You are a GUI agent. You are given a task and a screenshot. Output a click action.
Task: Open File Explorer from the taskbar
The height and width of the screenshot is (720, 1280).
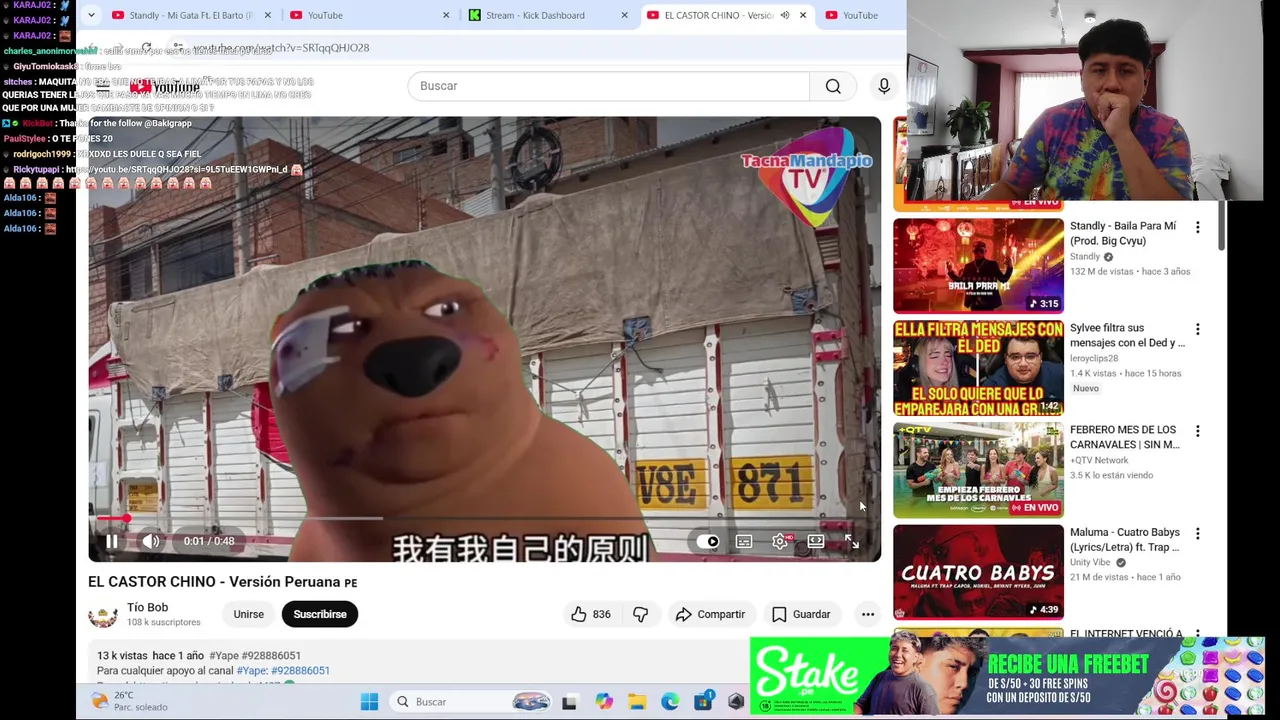coord(637,702)
